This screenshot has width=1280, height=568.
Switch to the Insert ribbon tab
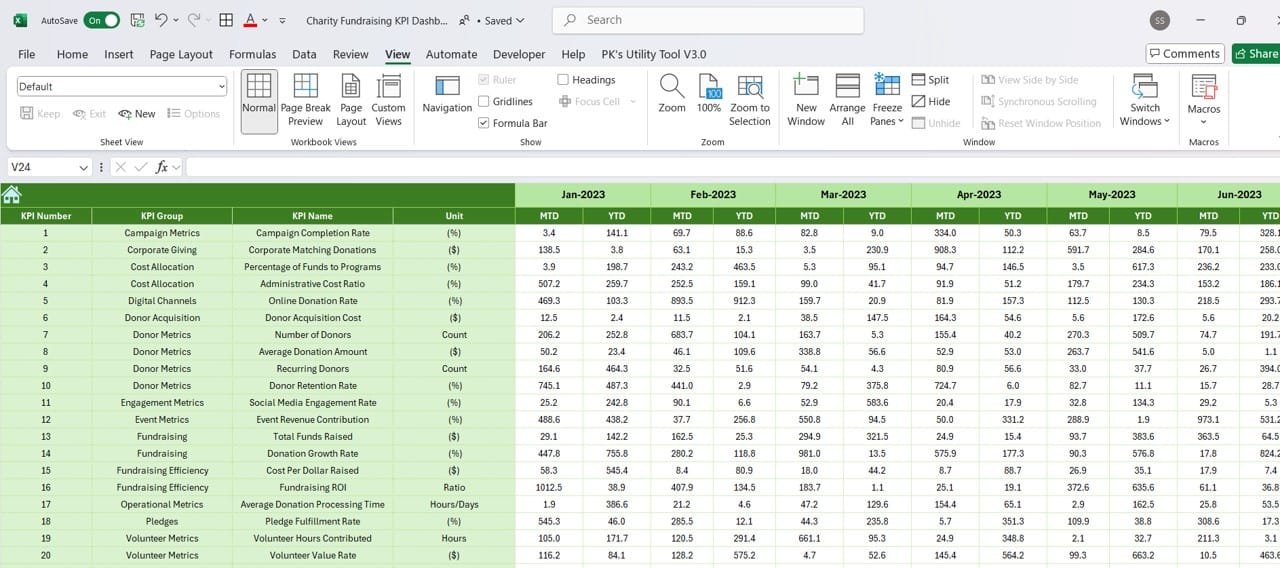[119, 54]
